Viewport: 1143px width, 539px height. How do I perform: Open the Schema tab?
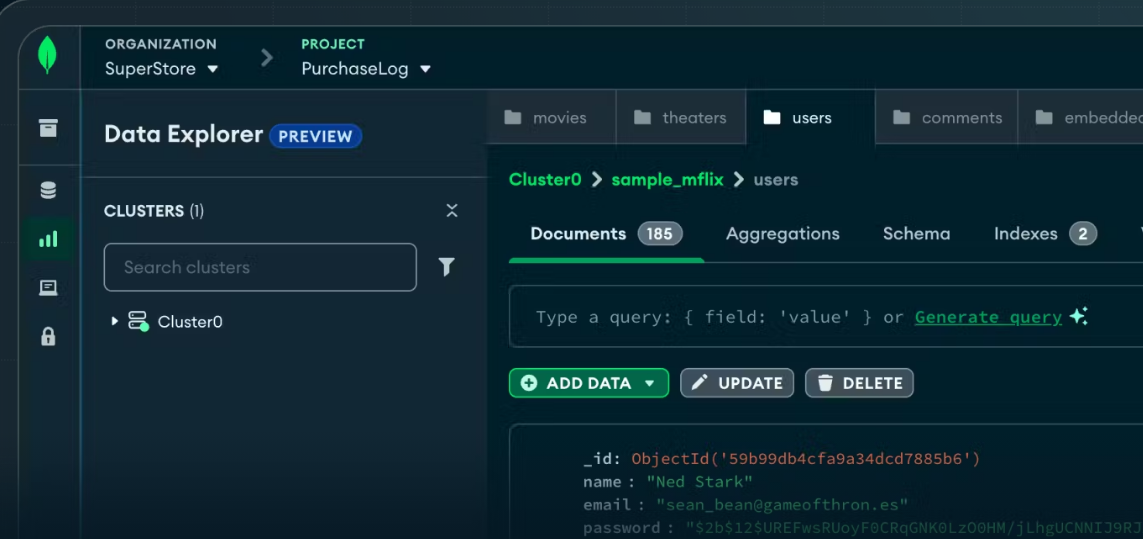pos(916,234)
